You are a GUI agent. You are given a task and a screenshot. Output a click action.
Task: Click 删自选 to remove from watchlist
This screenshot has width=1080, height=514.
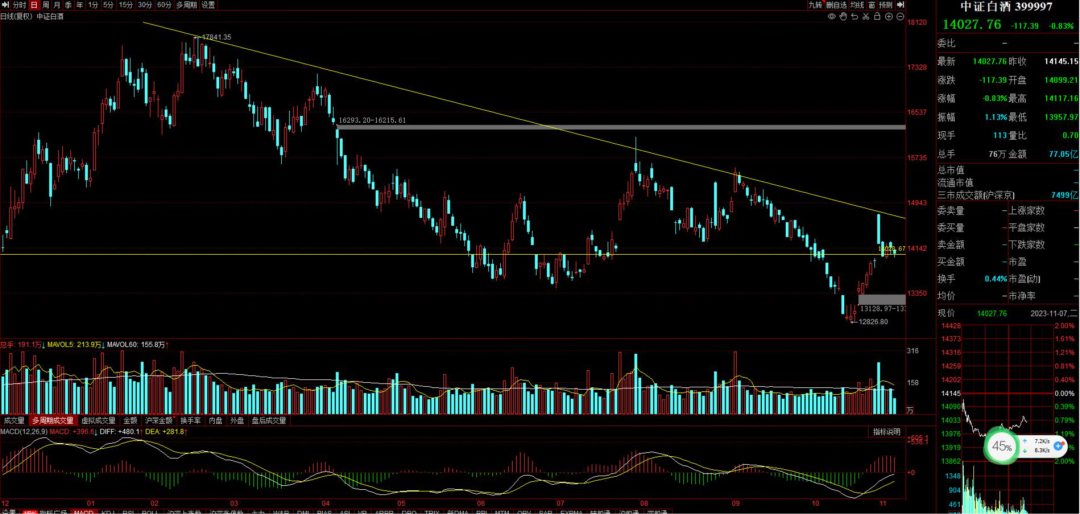[837, 5]
